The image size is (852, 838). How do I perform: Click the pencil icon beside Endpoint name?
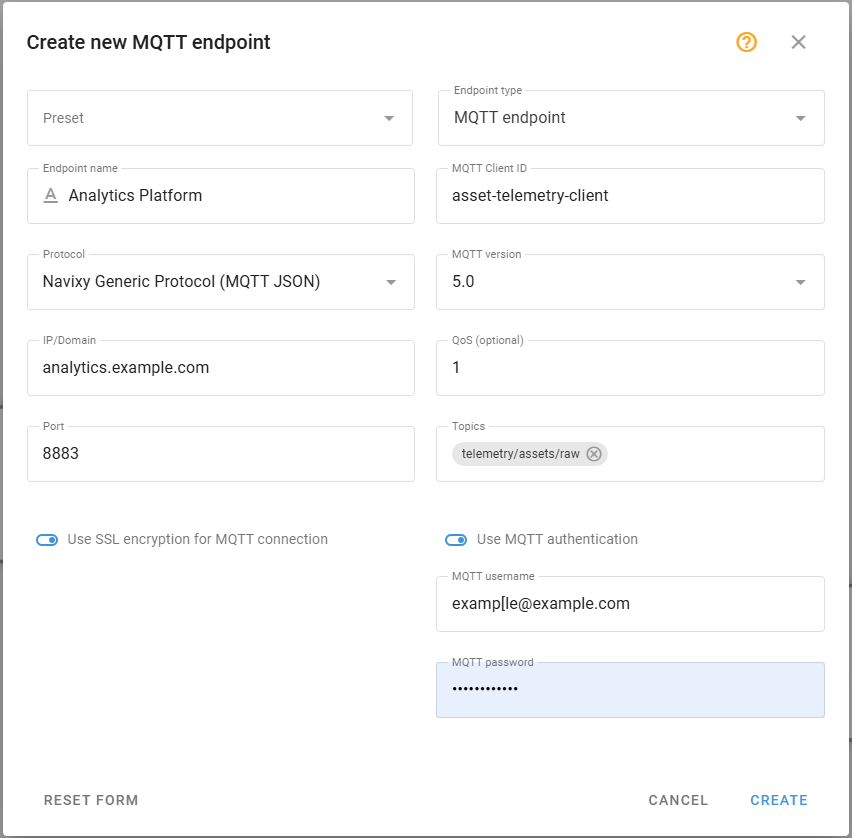[50, 195]
